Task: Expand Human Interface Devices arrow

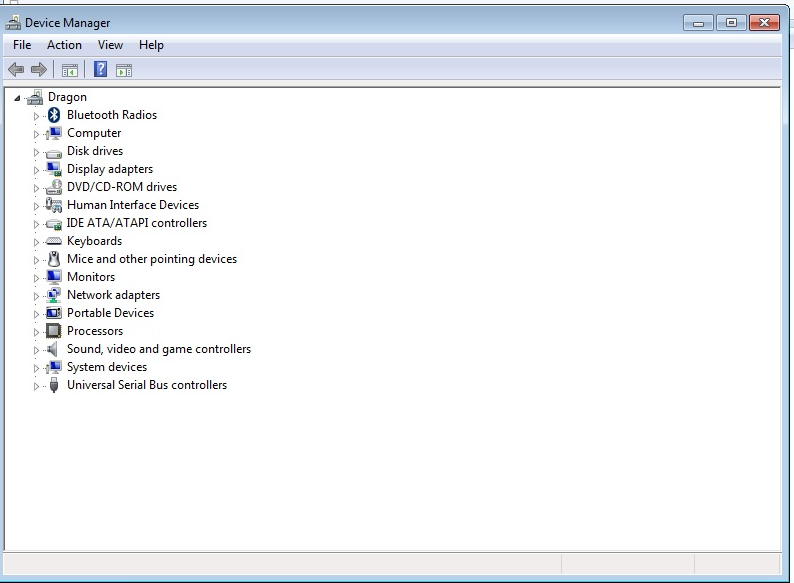Action: point(36,206)
